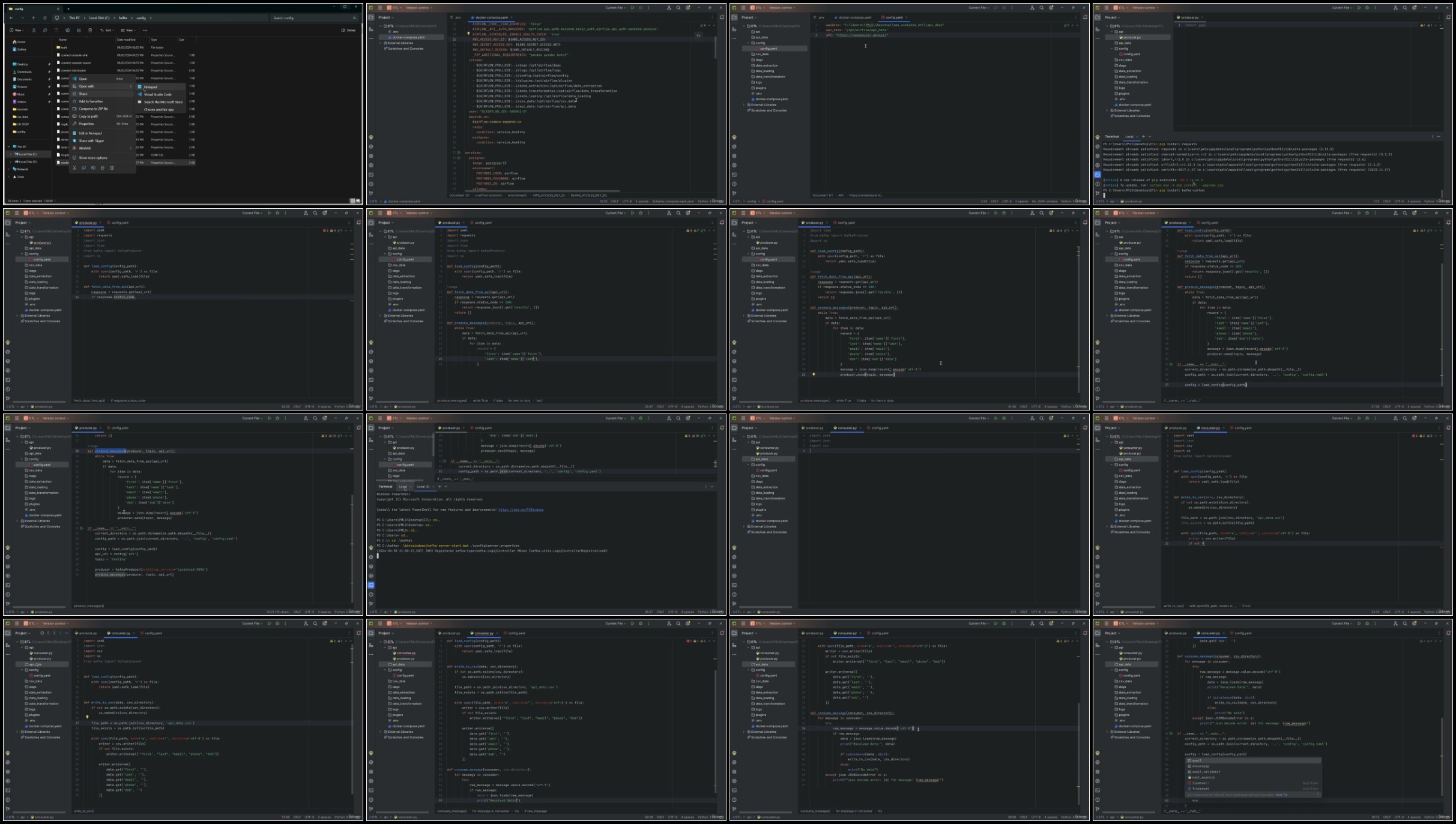This screenshot has height=824, width=1456.
Task: Select Search the Microsoft Store in the submenu
Action: click(x=161, y=102)
